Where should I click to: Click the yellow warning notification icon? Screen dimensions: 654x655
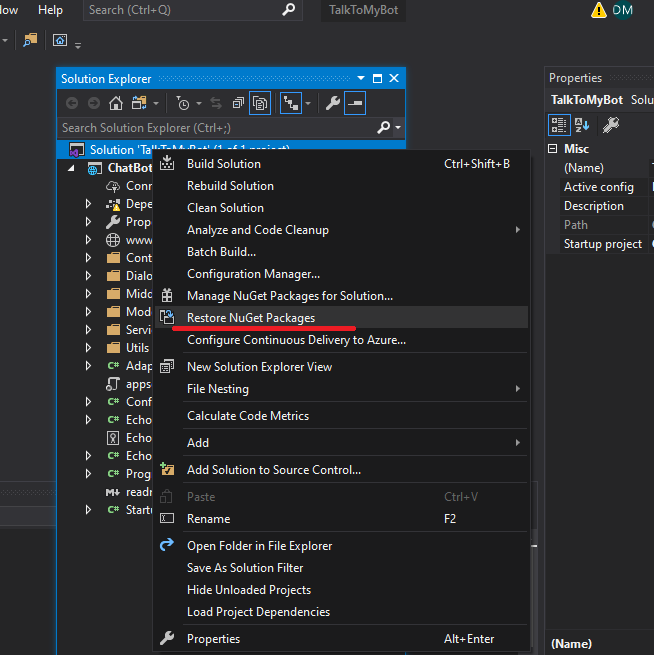[x=599, y=10]
